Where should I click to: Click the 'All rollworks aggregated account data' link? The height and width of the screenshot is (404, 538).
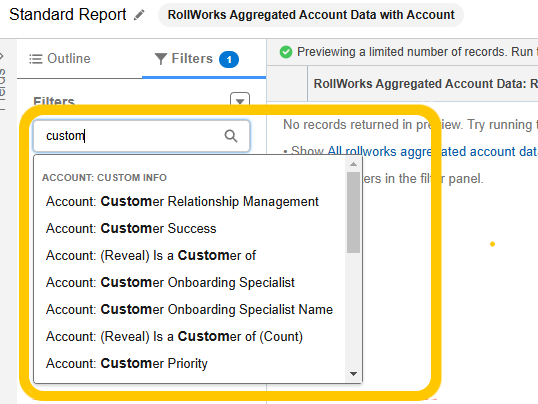[433, 151]
